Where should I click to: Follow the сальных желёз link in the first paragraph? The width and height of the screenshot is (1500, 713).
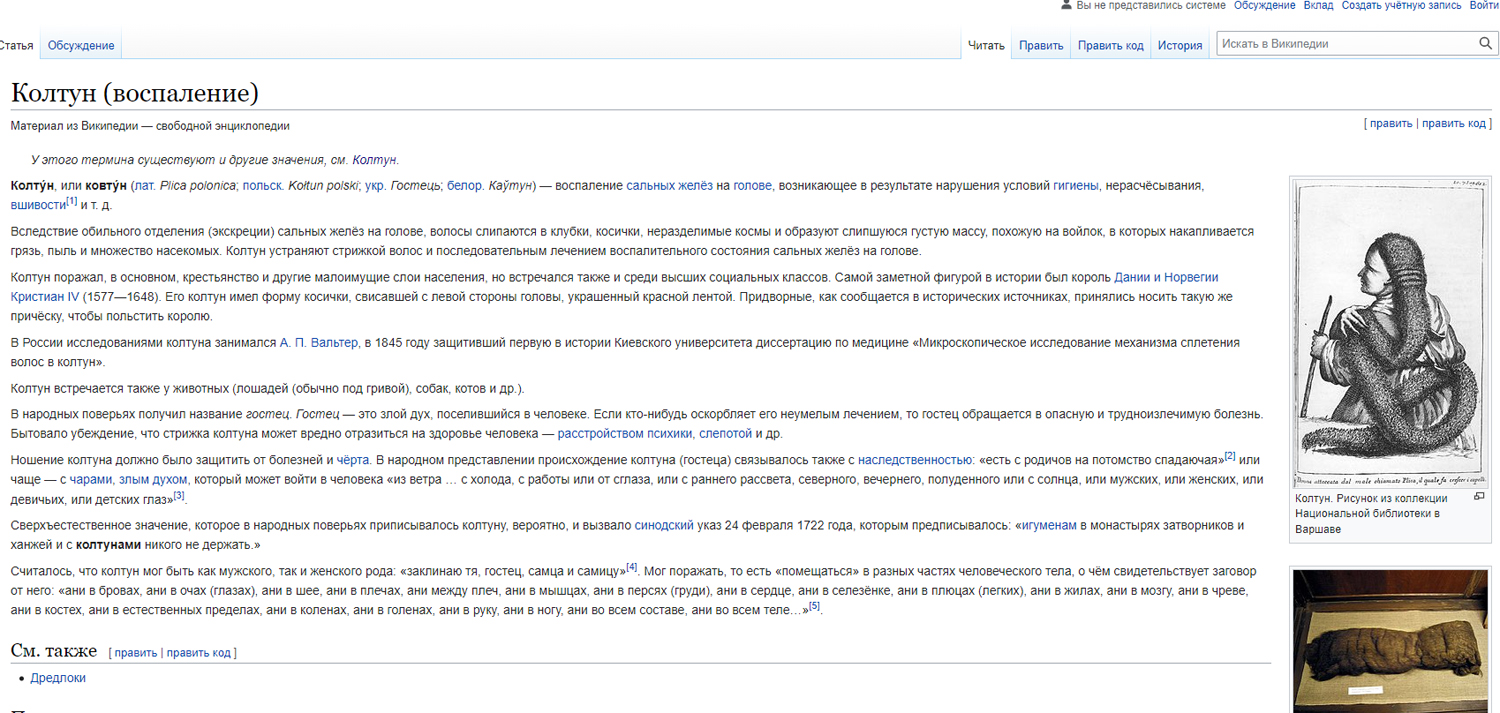(x=669, y=186)
